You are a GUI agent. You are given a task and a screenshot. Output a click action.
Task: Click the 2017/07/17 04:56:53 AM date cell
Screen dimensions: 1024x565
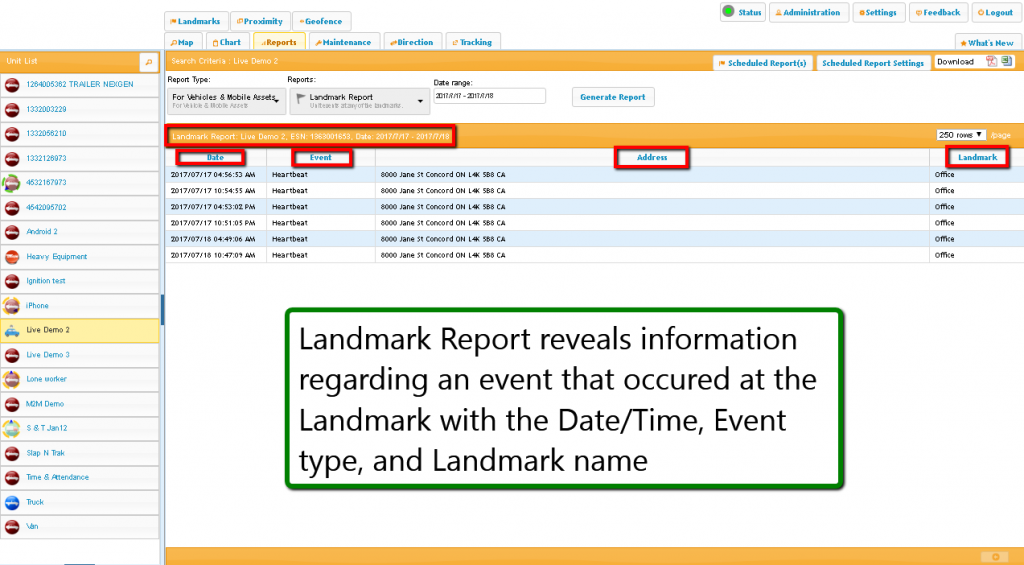tap(213, 174)
